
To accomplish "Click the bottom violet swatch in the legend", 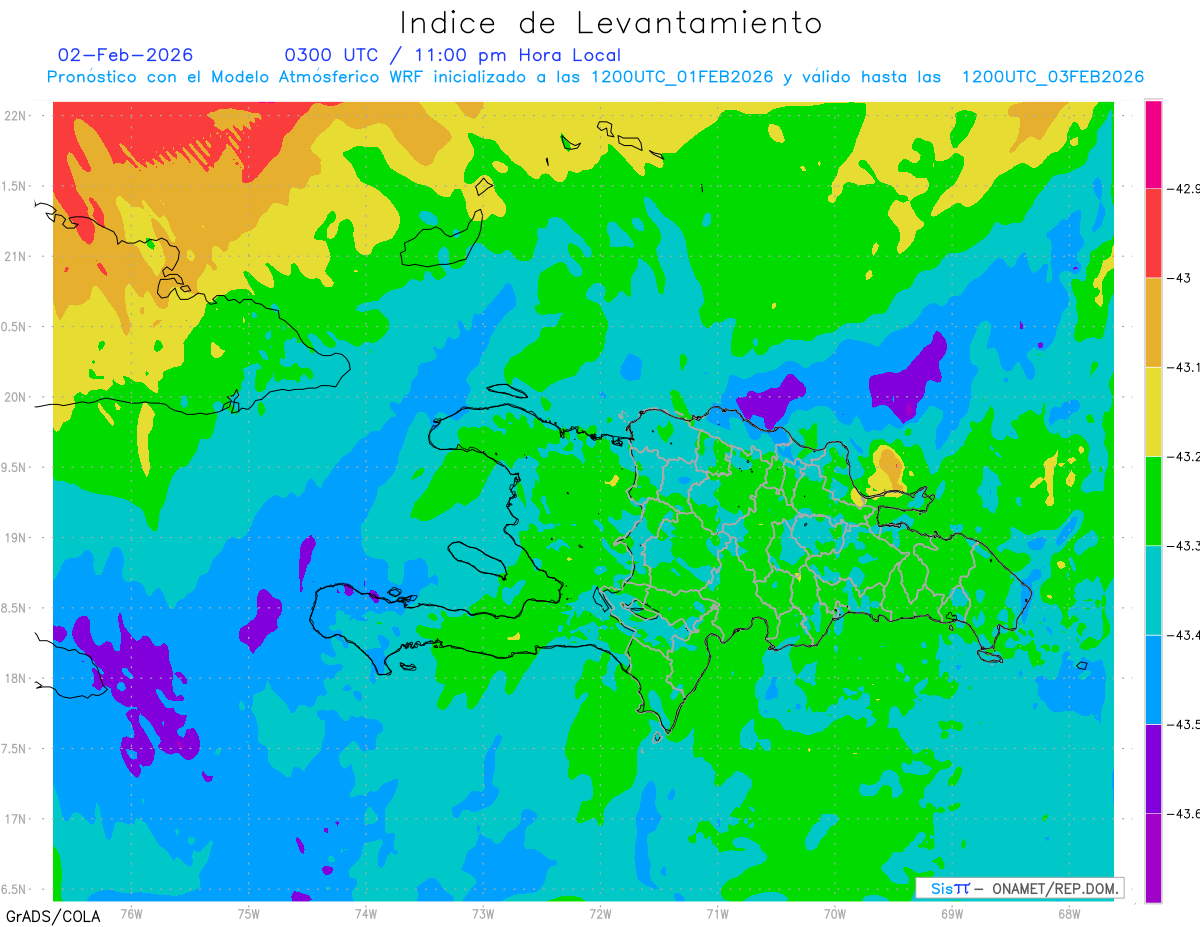I will (x=1153, y=857).
